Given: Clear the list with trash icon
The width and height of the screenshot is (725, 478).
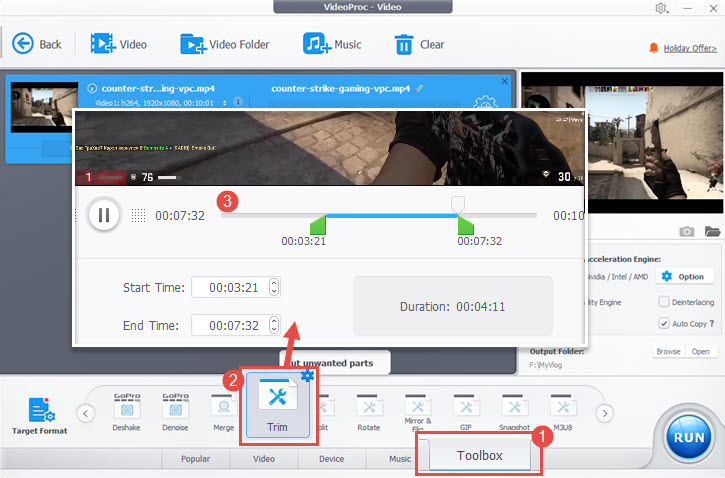Looking at the screenshot, I should pos(419,44).
